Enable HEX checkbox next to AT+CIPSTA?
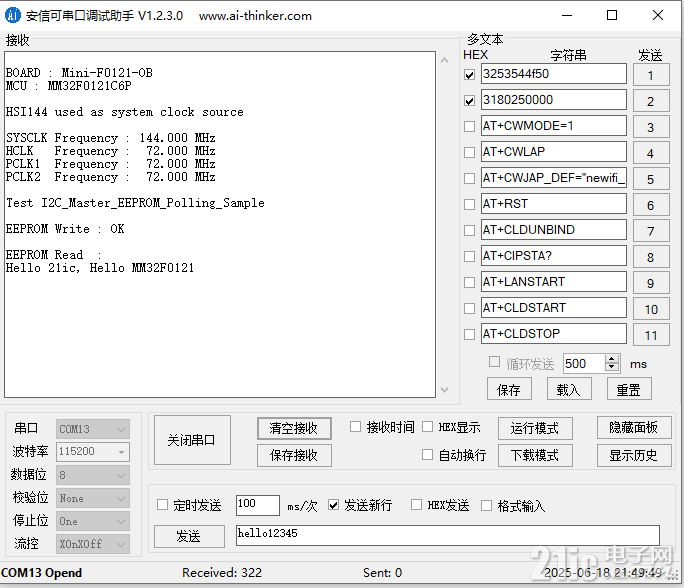684x588 pixels. point(469,256)
